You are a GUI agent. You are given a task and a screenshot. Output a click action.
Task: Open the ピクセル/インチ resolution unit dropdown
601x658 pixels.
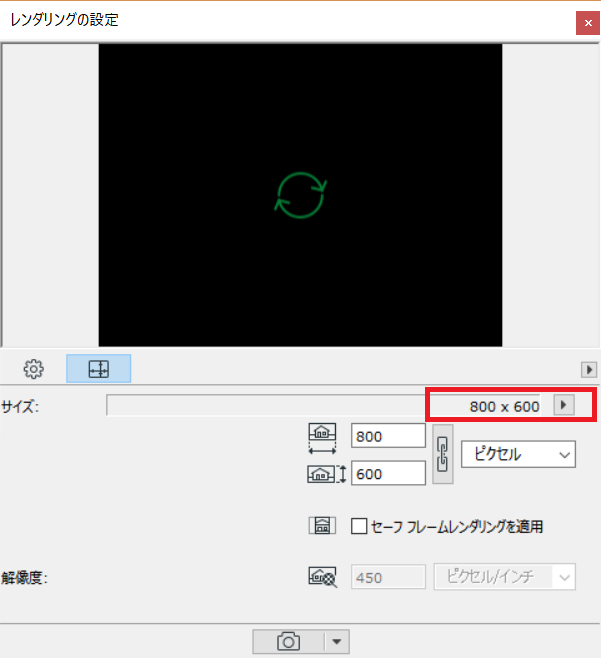click(x=504, y=577)
